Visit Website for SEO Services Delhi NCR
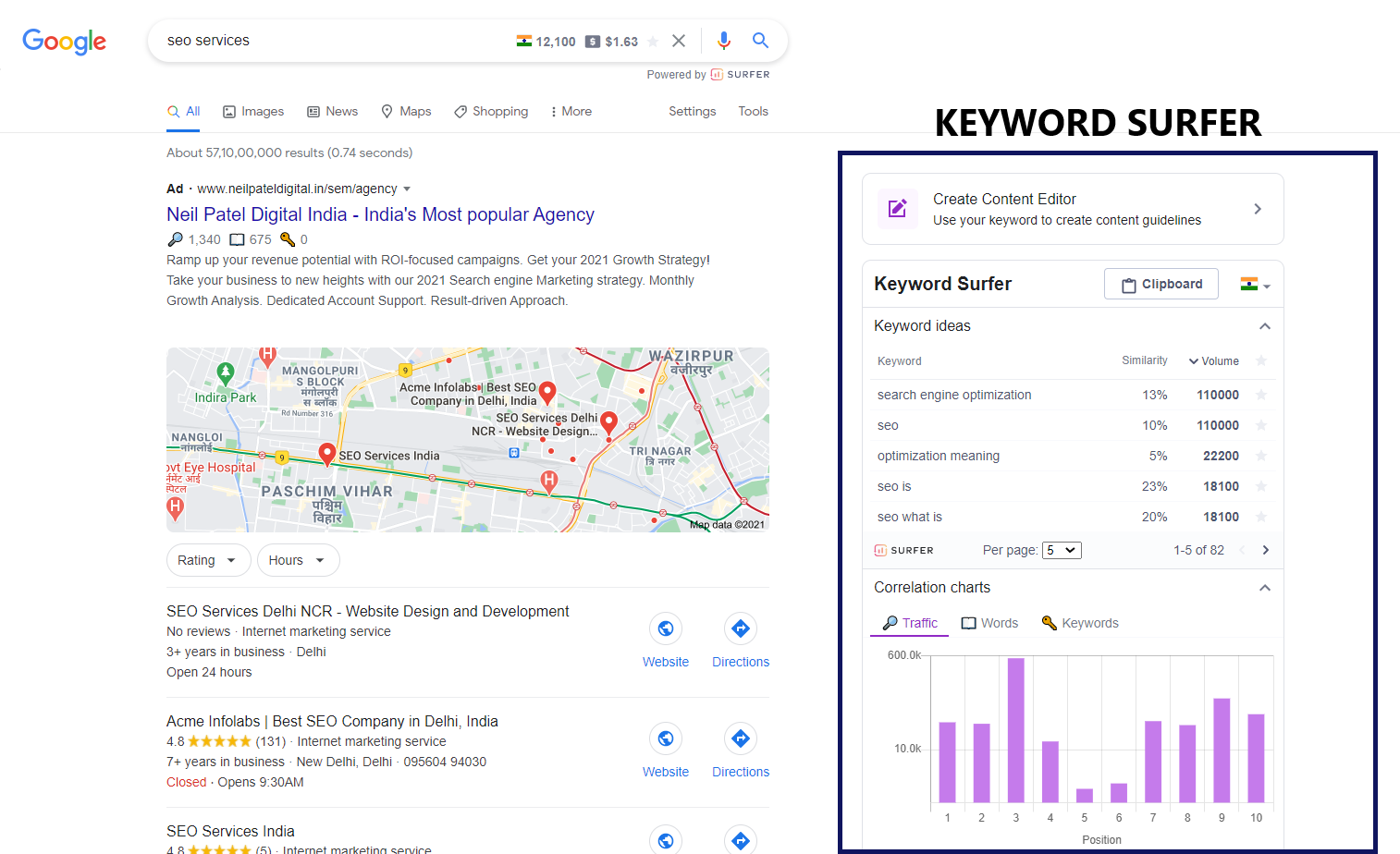This screenshot has width=1400, height=854. pyautogui.click(x=666, y=640)
